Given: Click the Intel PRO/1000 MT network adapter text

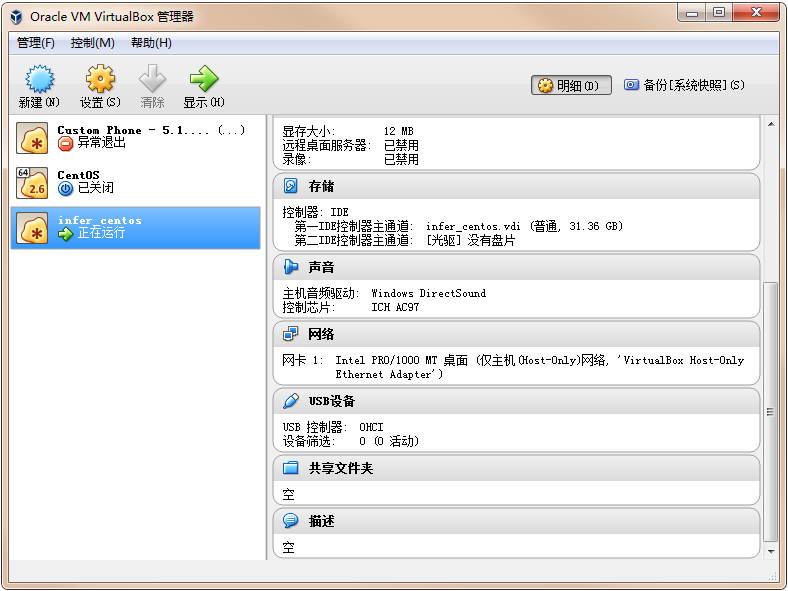Looking at the screenshot, I should pos(539,367).
